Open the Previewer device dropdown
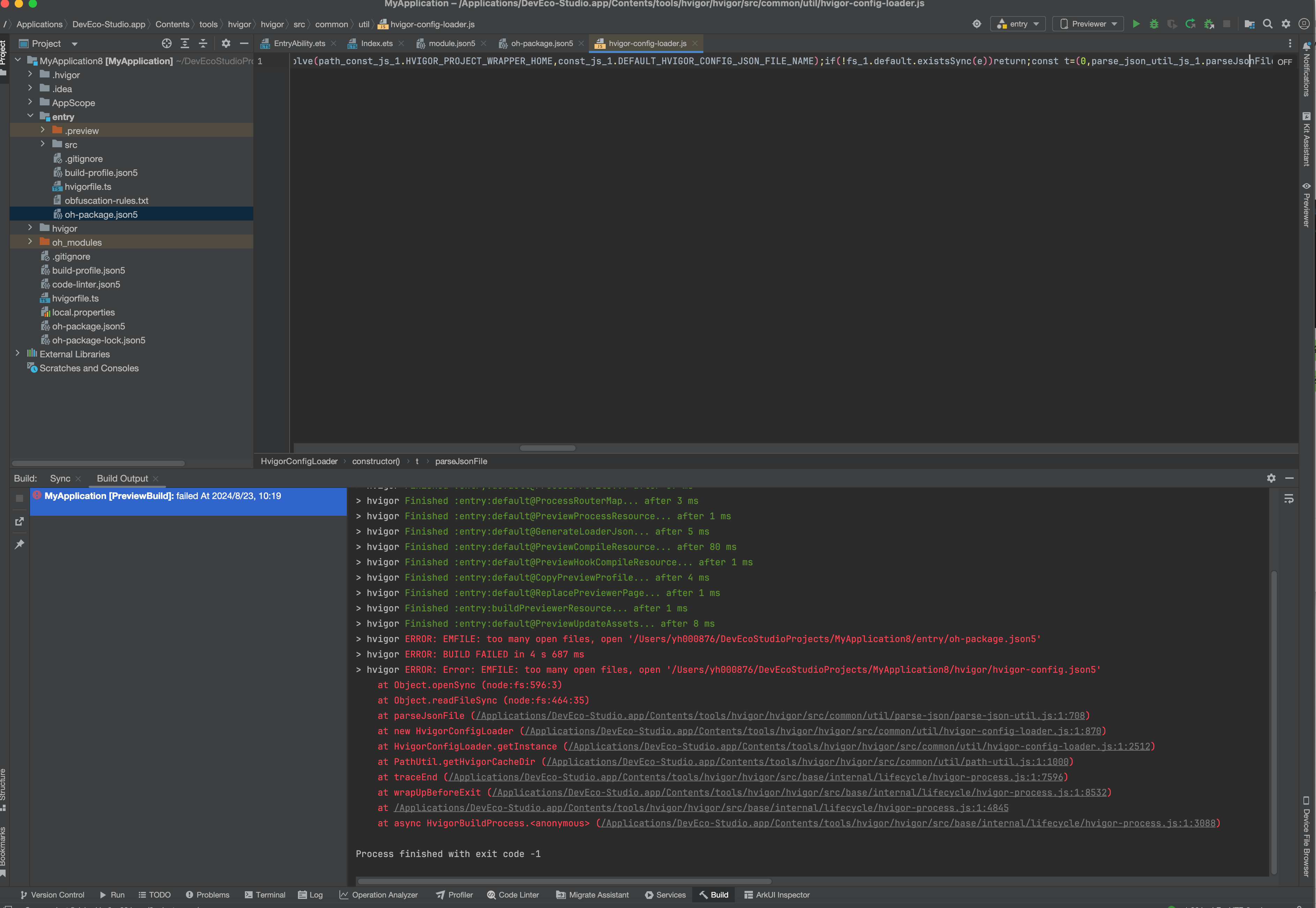Image resolution: width=1316 pixels, height=908 pixels. click(x=1088, y=24)
